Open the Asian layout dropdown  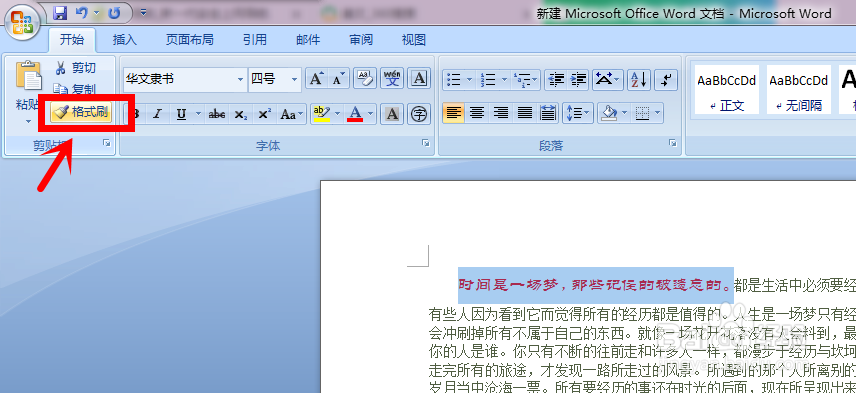click(608, 80)
